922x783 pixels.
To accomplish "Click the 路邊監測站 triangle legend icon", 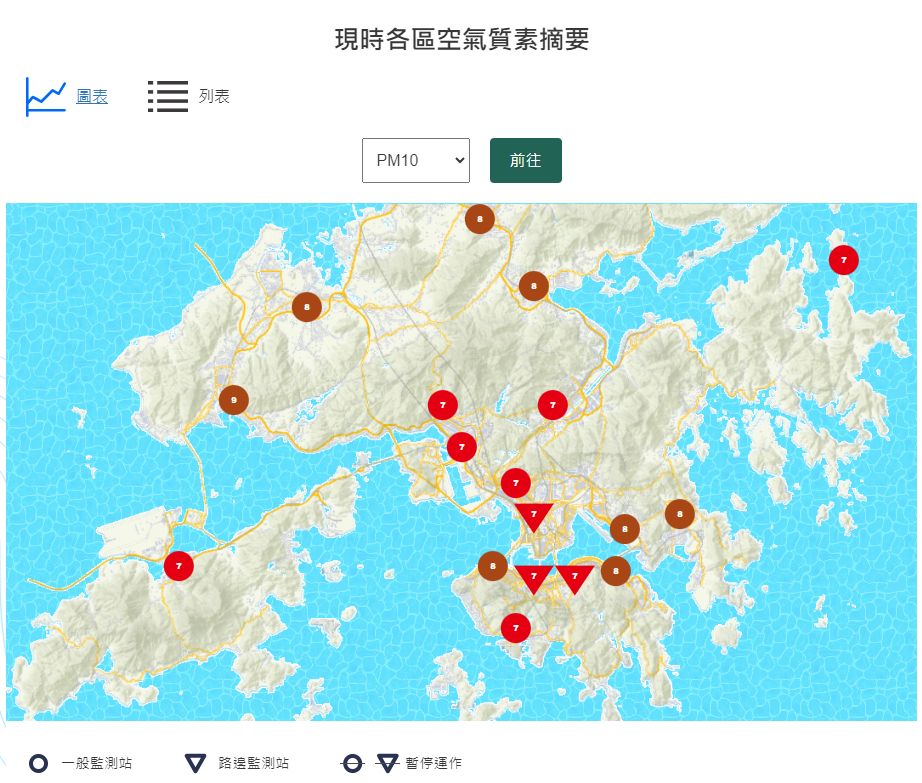I will [x=194, y=761].
